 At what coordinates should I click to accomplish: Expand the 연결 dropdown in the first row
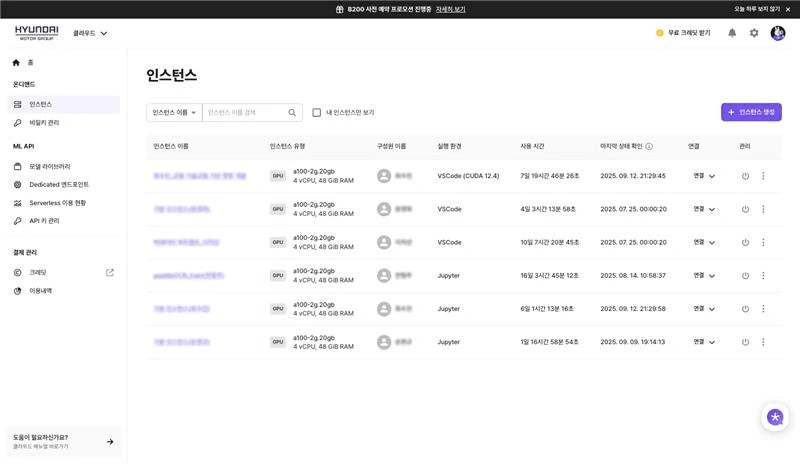pyautogui.click(x=704, y=176)
